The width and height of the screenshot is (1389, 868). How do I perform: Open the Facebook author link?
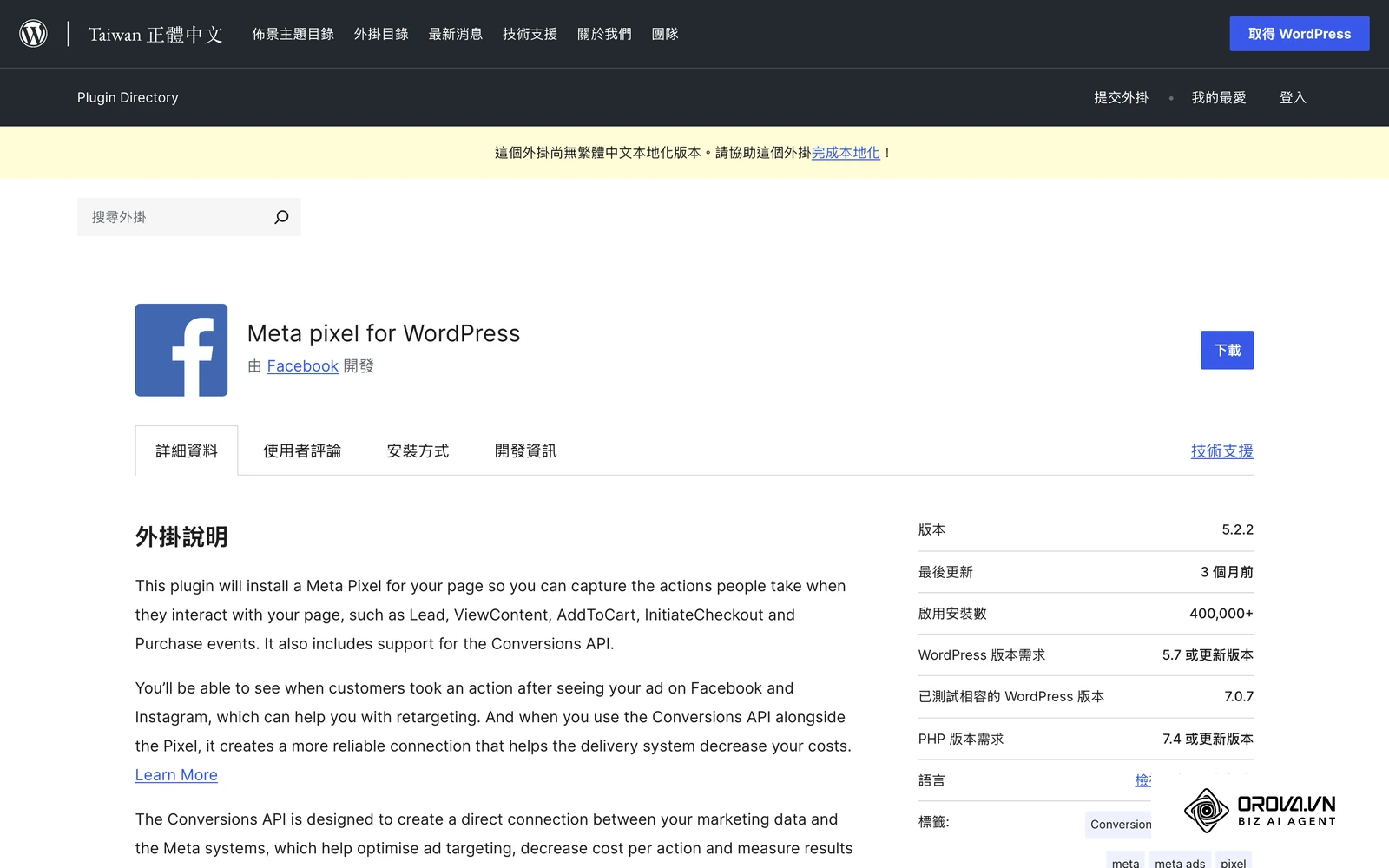[303, 366]
